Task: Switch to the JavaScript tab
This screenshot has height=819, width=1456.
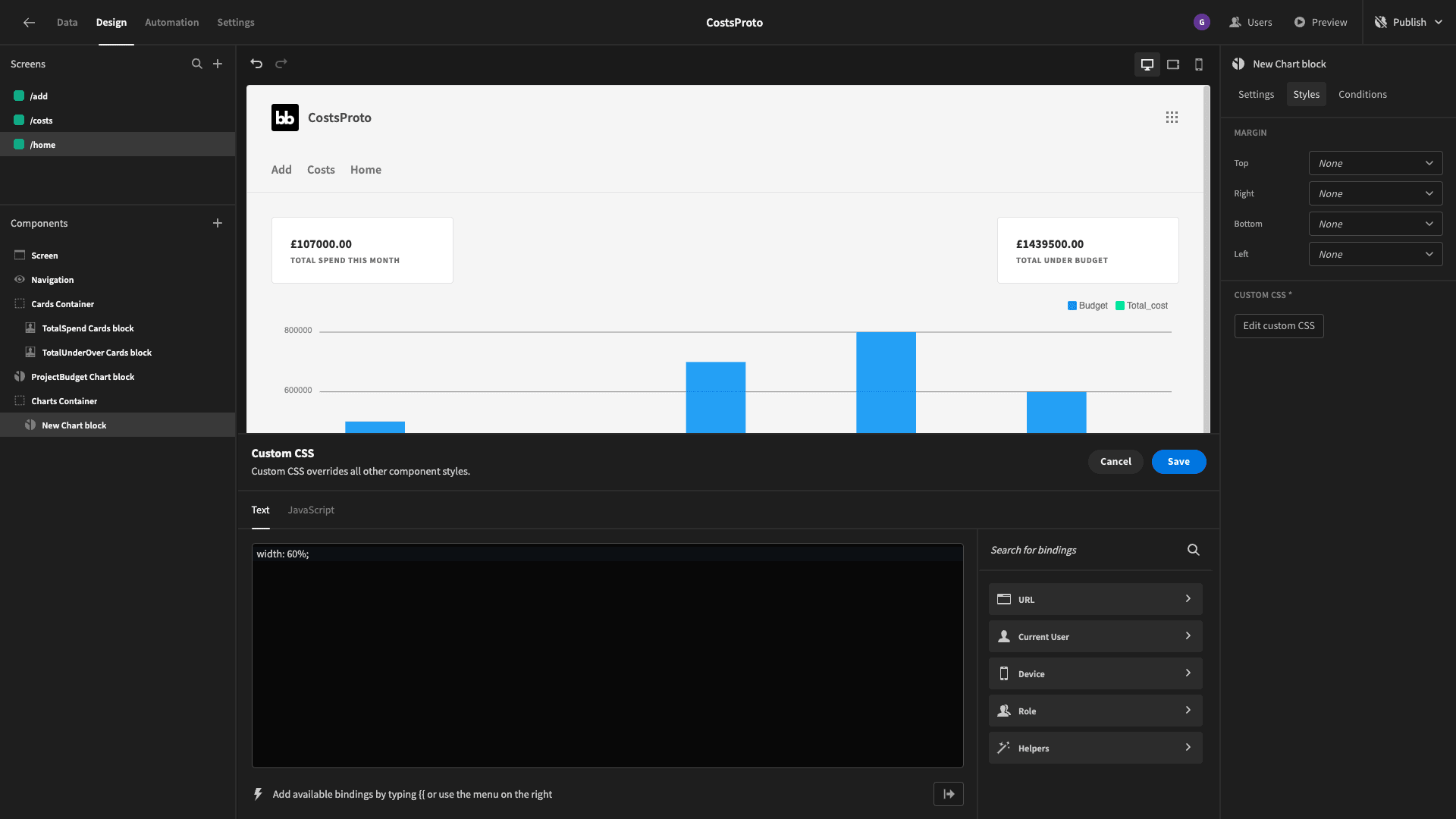Action: 311,510
